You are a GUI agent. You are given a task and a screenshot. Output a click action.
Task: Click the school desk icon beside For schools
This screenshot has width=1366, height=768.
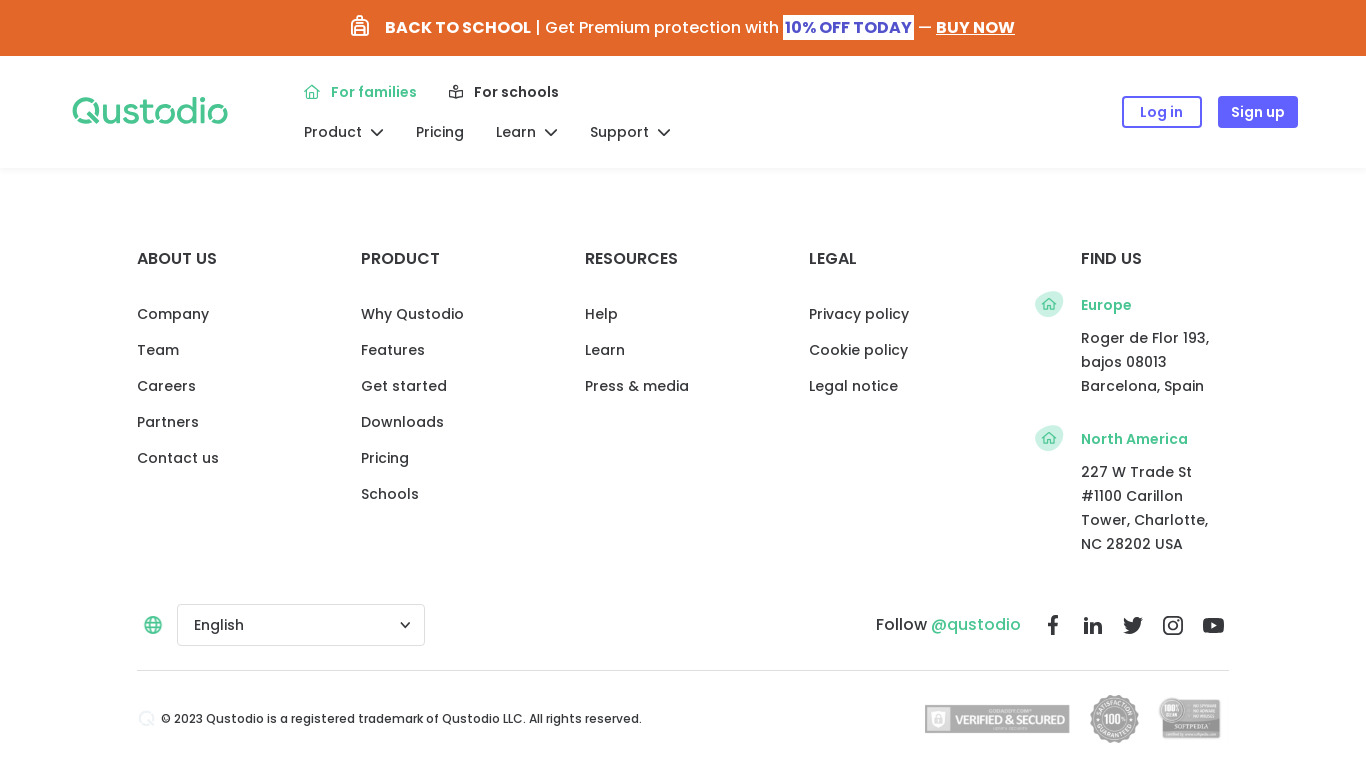[x=456, y=92]
